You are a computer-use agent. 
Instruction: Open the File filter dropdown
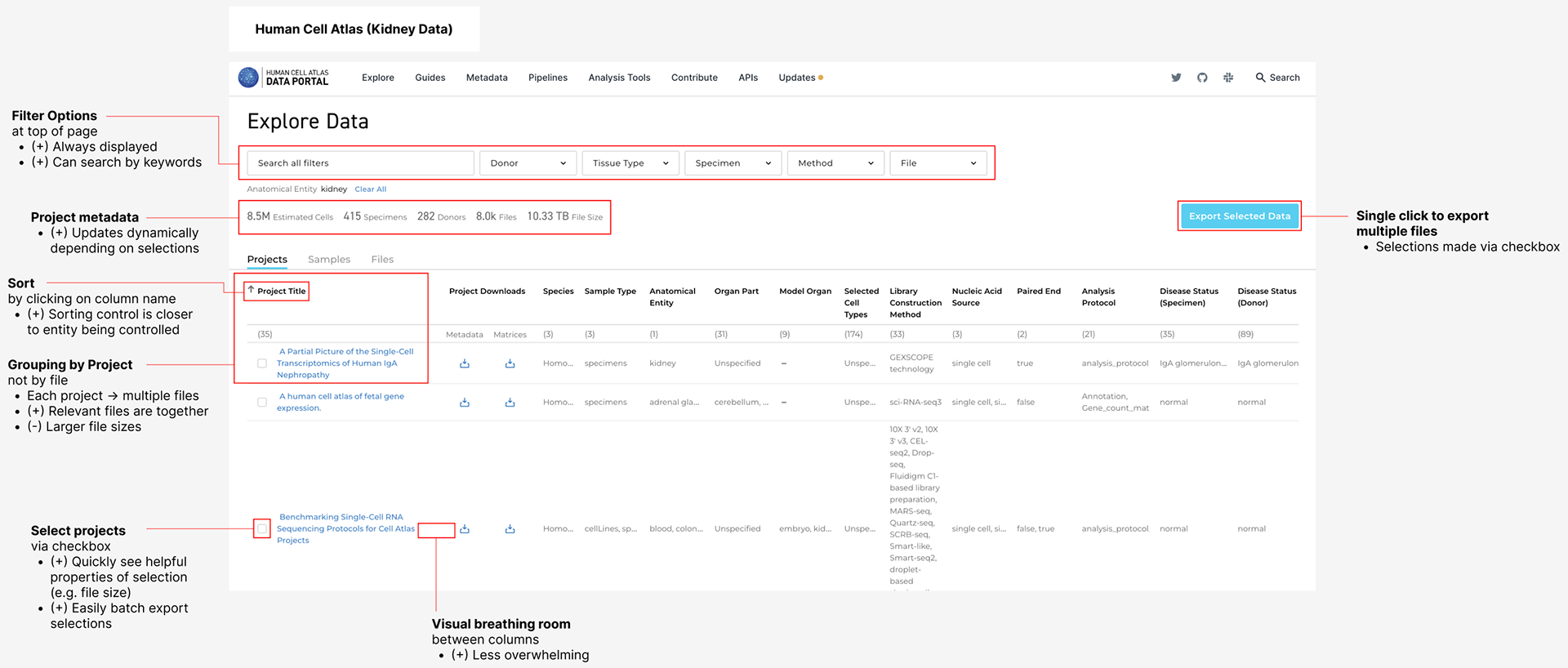(x=938, y=163)
